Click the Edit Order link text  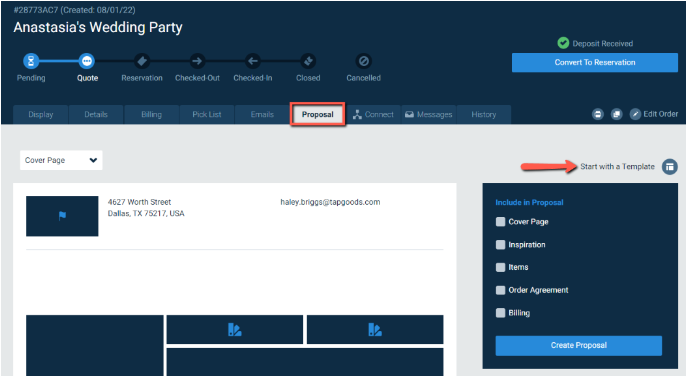click(660, 114)
